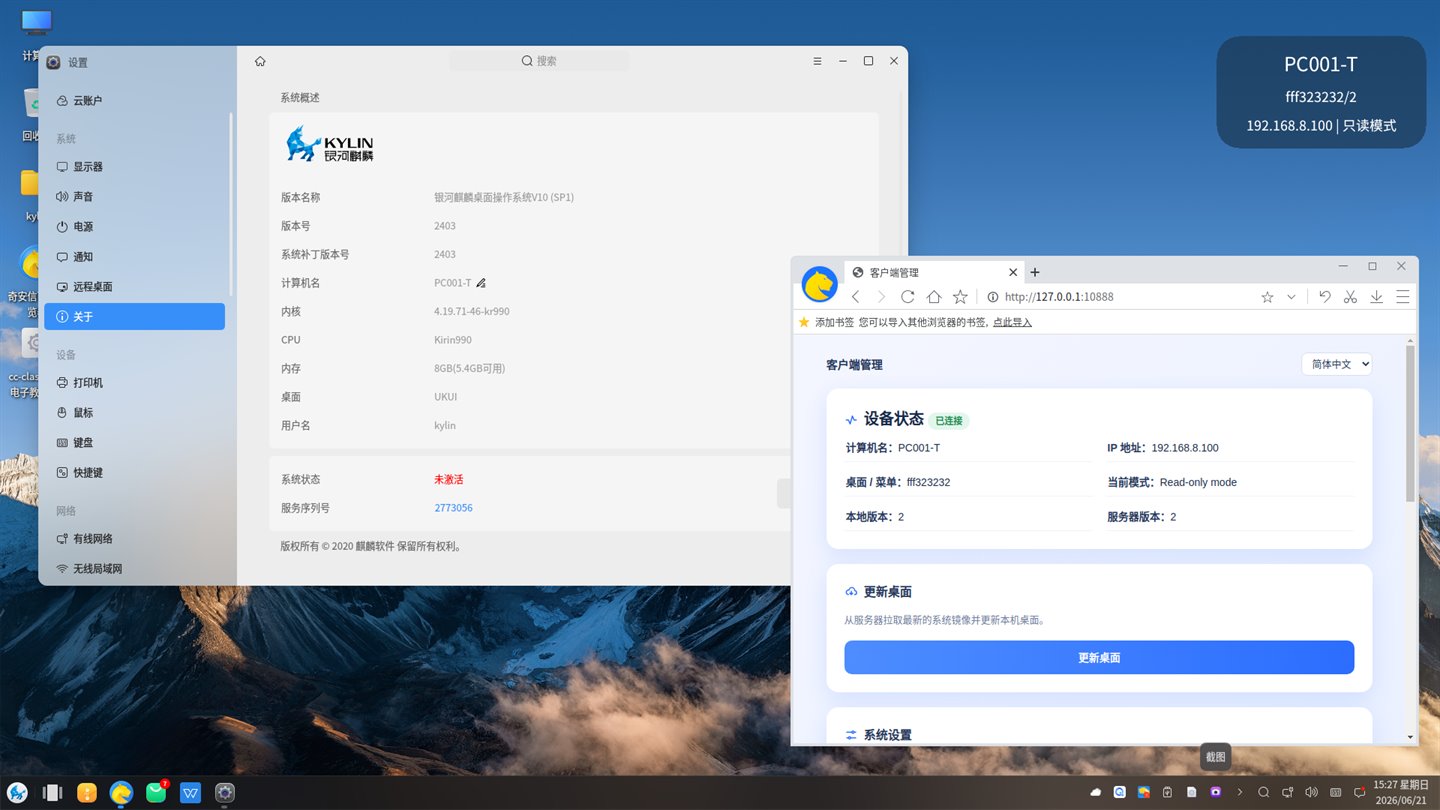Open the 简体中文 language dropdown
Image resolution: width=1440 pixels, height=810 pixels.
1337,364
